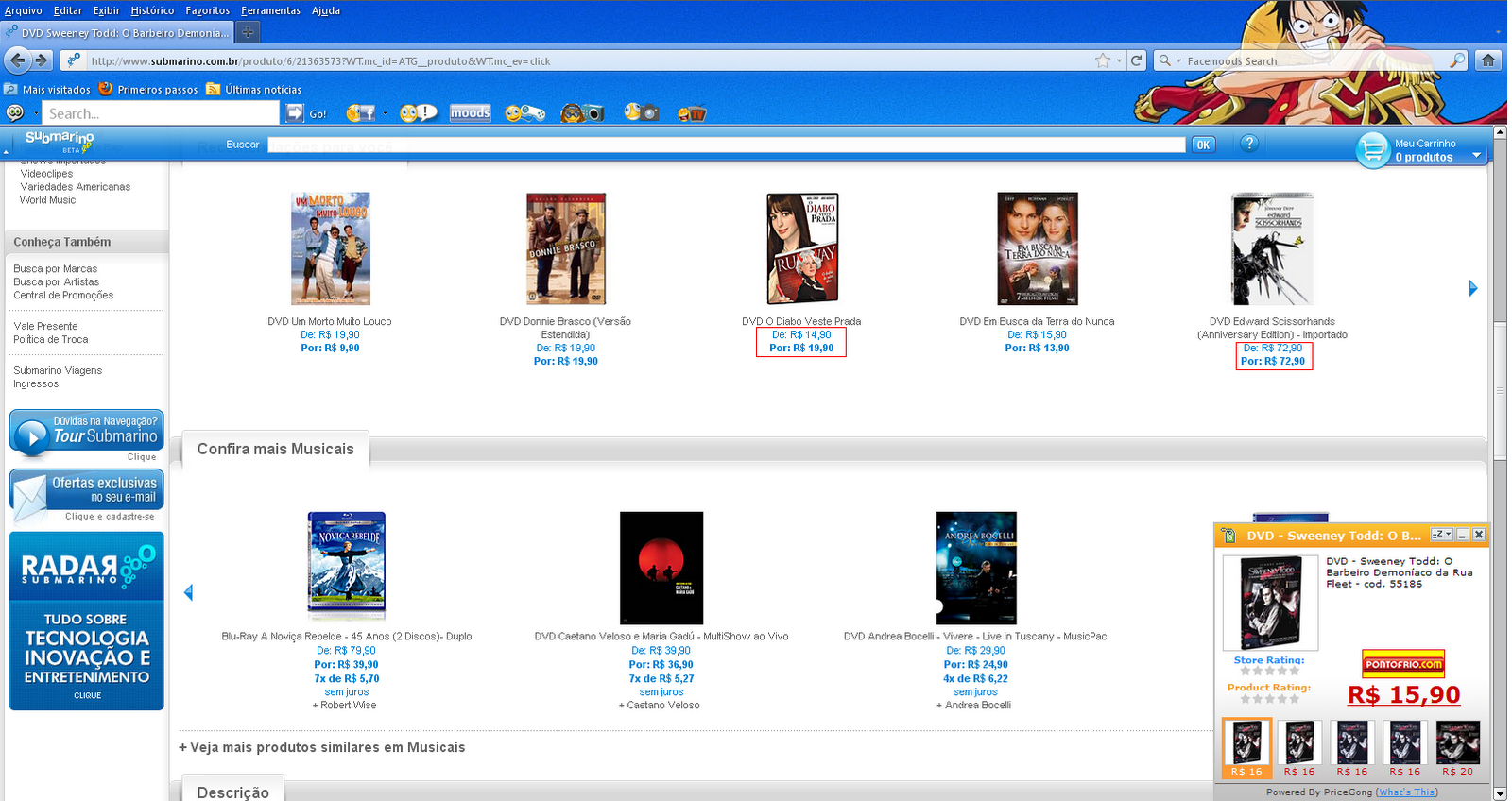Close the PriceGong price popup
Screen dimensions: 1512x801
click(x=1479, y=535)
